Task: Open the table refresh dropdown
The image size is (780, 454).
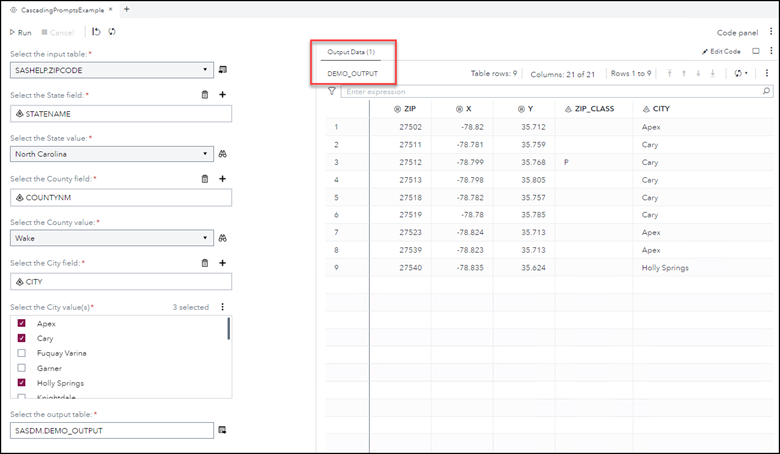Action: [741, 74]
